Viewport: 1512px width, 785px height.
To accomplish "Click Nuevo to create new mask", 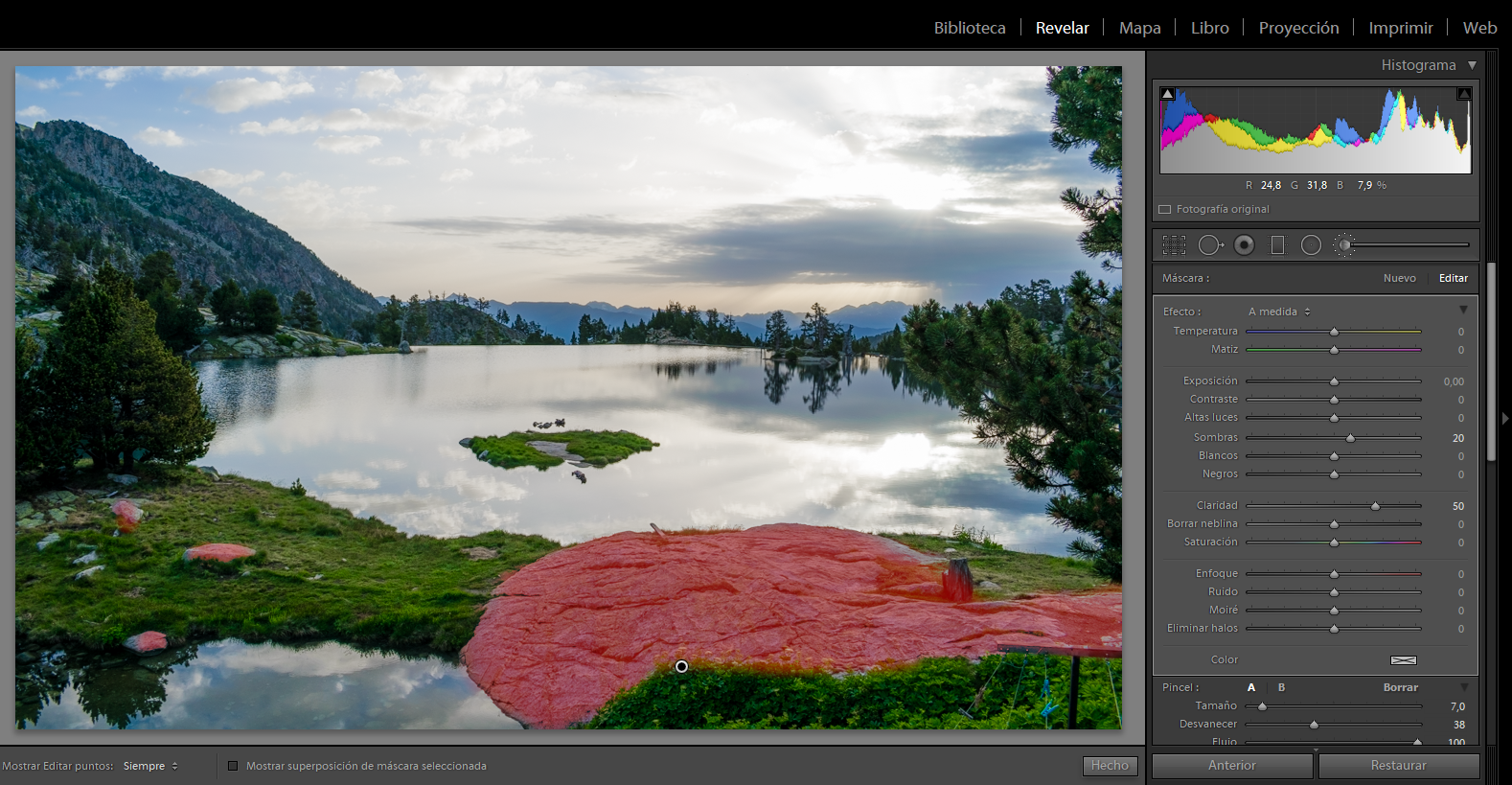I will coord(1399,278).
